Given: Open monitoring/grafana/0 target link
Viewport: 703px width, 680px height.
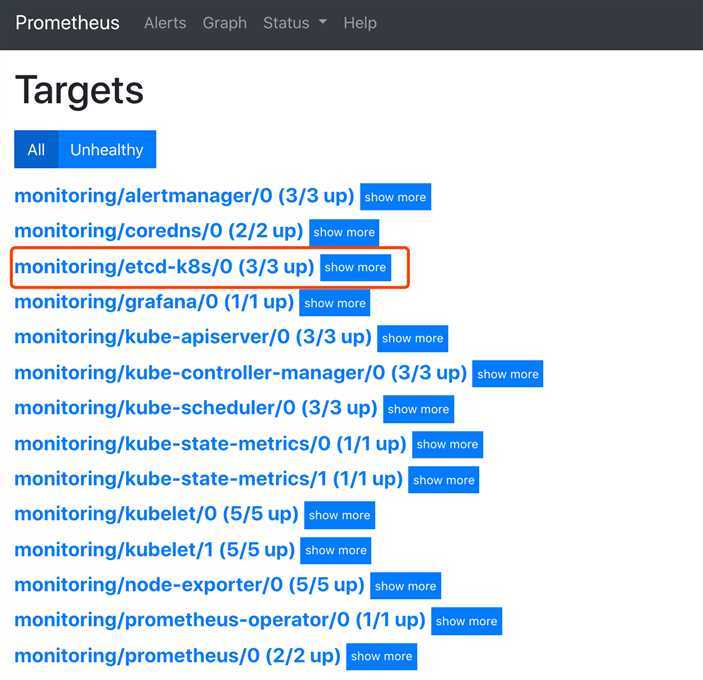Looking at the screenshot, I should tap(154, 302).
